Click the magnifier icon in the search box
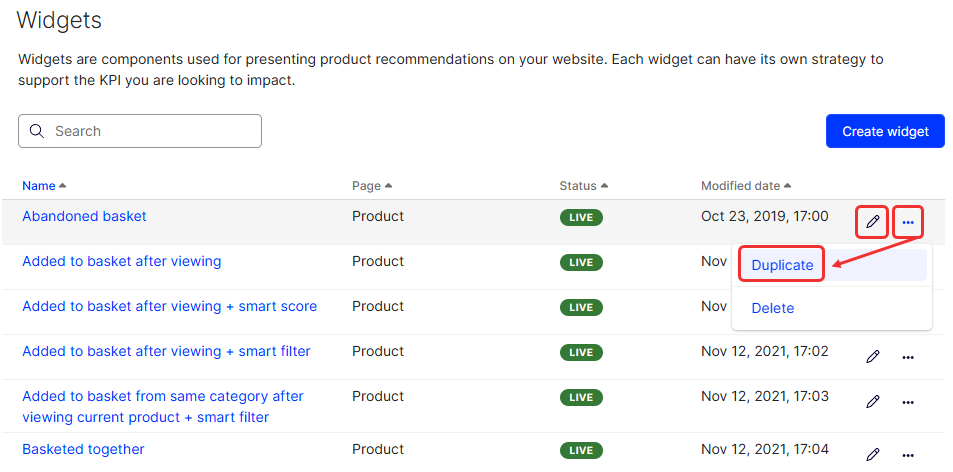 tap(36, 131)
